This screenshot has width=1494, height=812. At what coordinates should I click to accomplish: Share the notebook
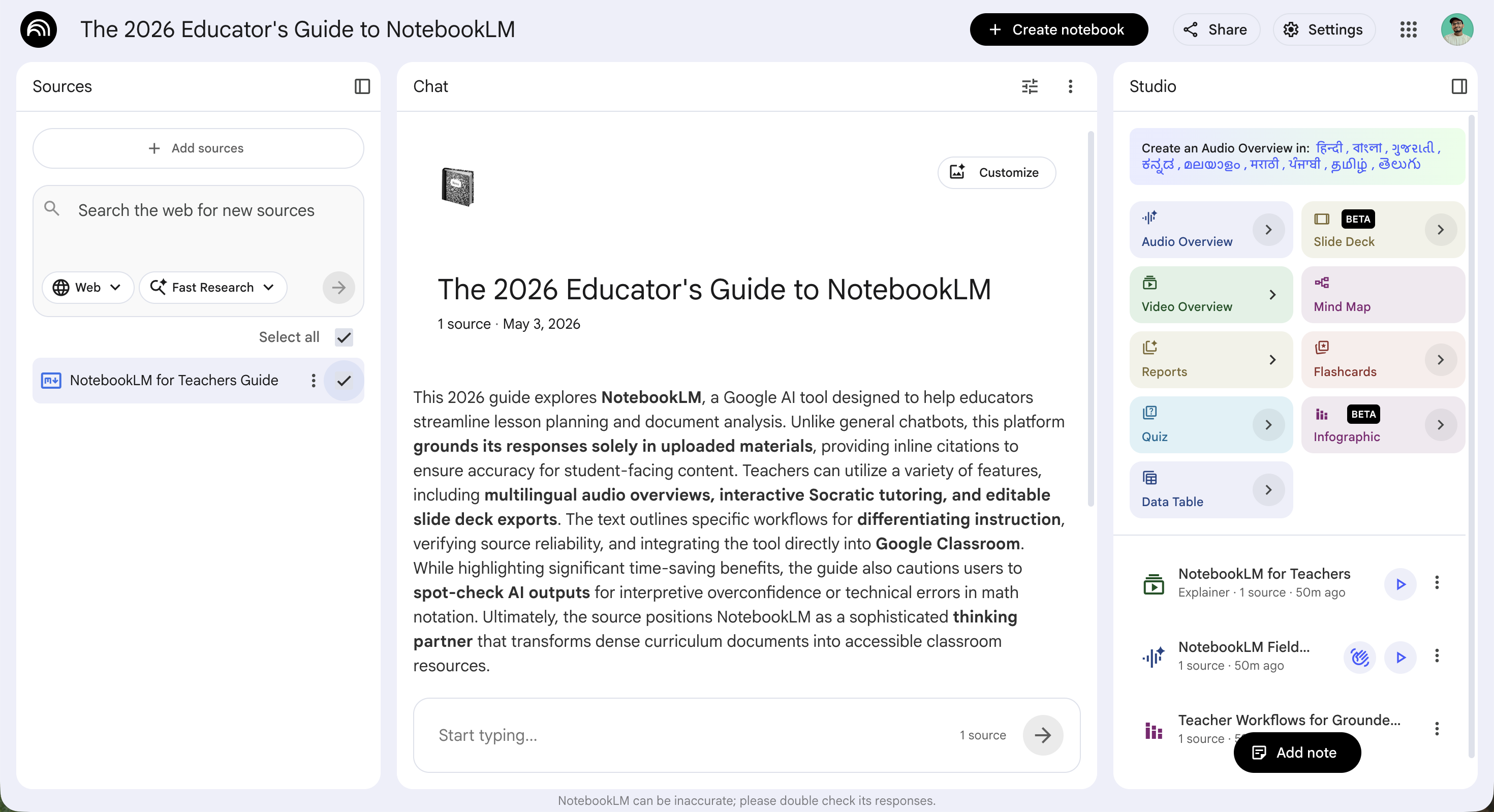pyautogui.click(x=1216, y=29)
